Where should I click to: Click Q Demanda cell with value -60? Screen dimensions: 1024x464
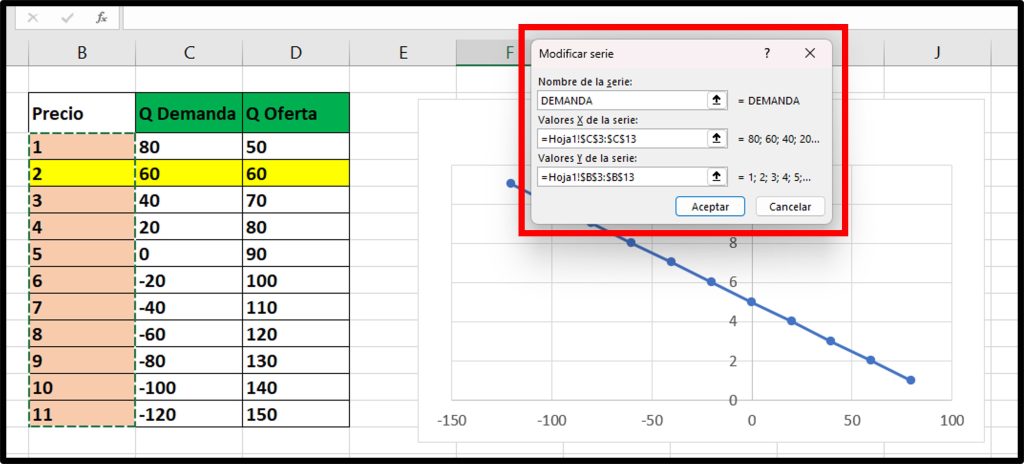pyautogui.click(x=189, y=334)
